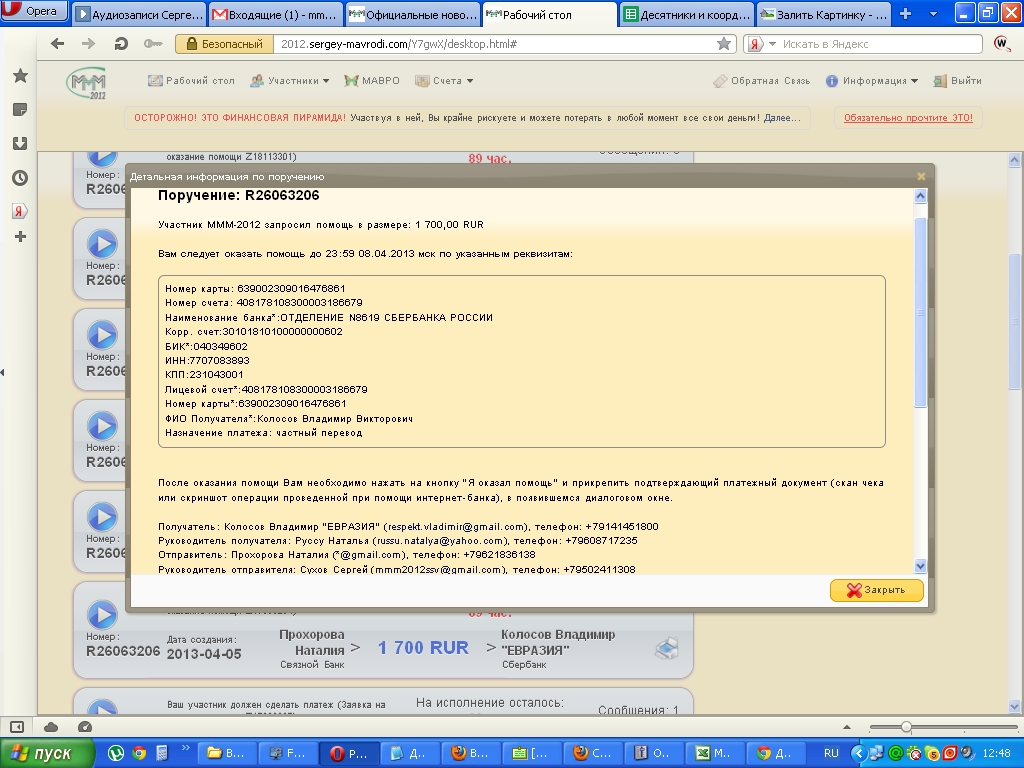Click the 1 700 RUR amount
1024x768 pixels.
point(423,648)
